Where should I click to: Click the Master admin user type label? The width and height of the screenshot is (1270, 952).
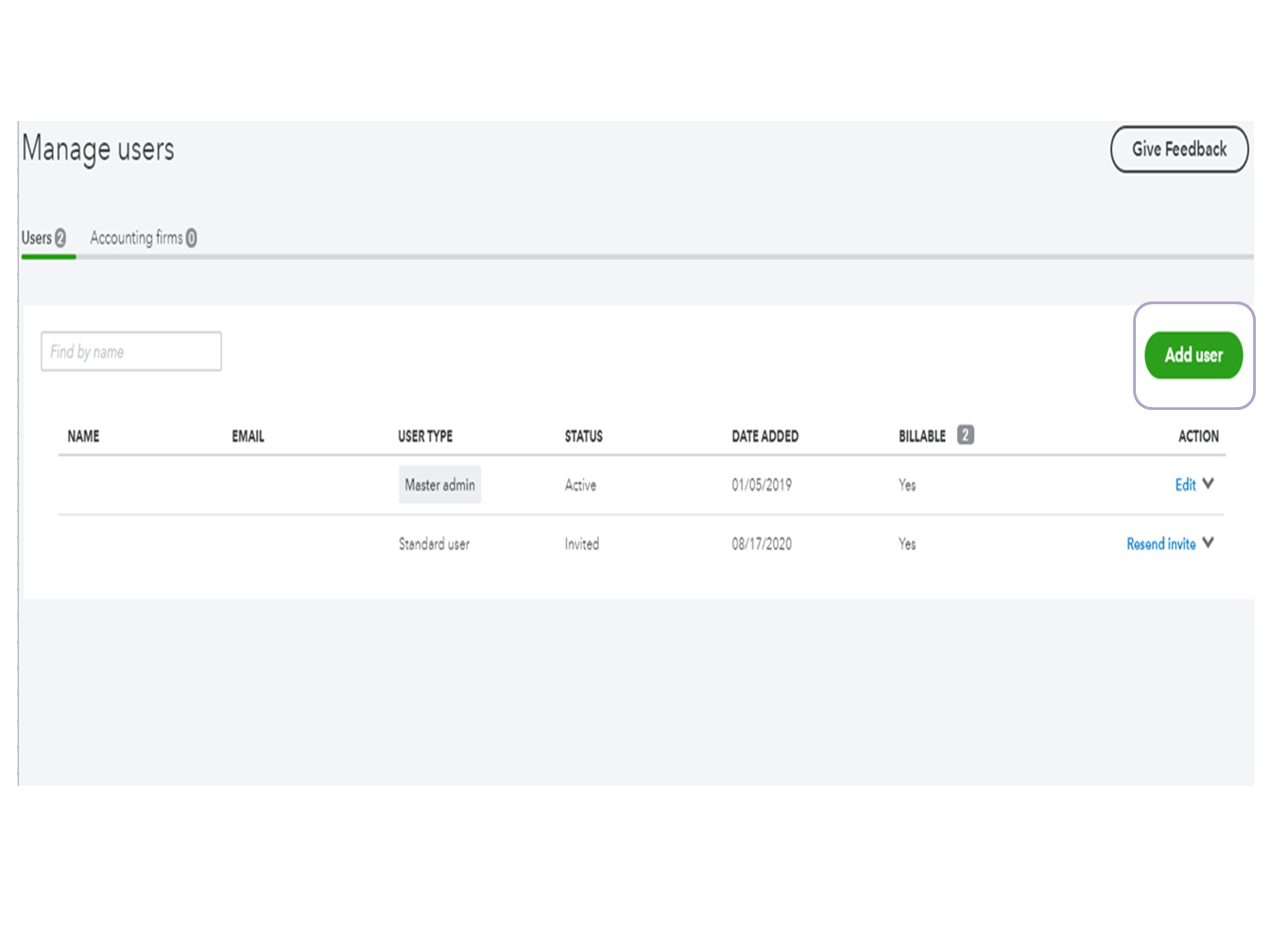pyautogui.click(x=439, y=484)
